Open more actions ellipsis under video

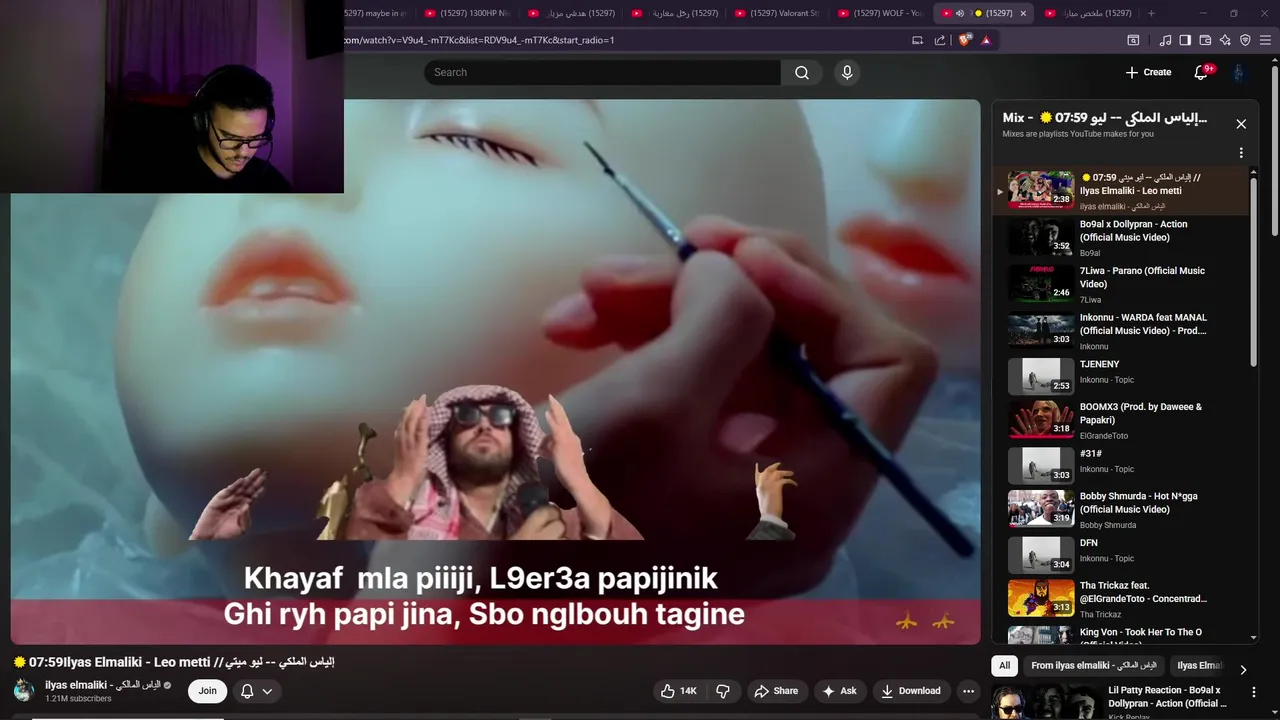click(968, 691)
